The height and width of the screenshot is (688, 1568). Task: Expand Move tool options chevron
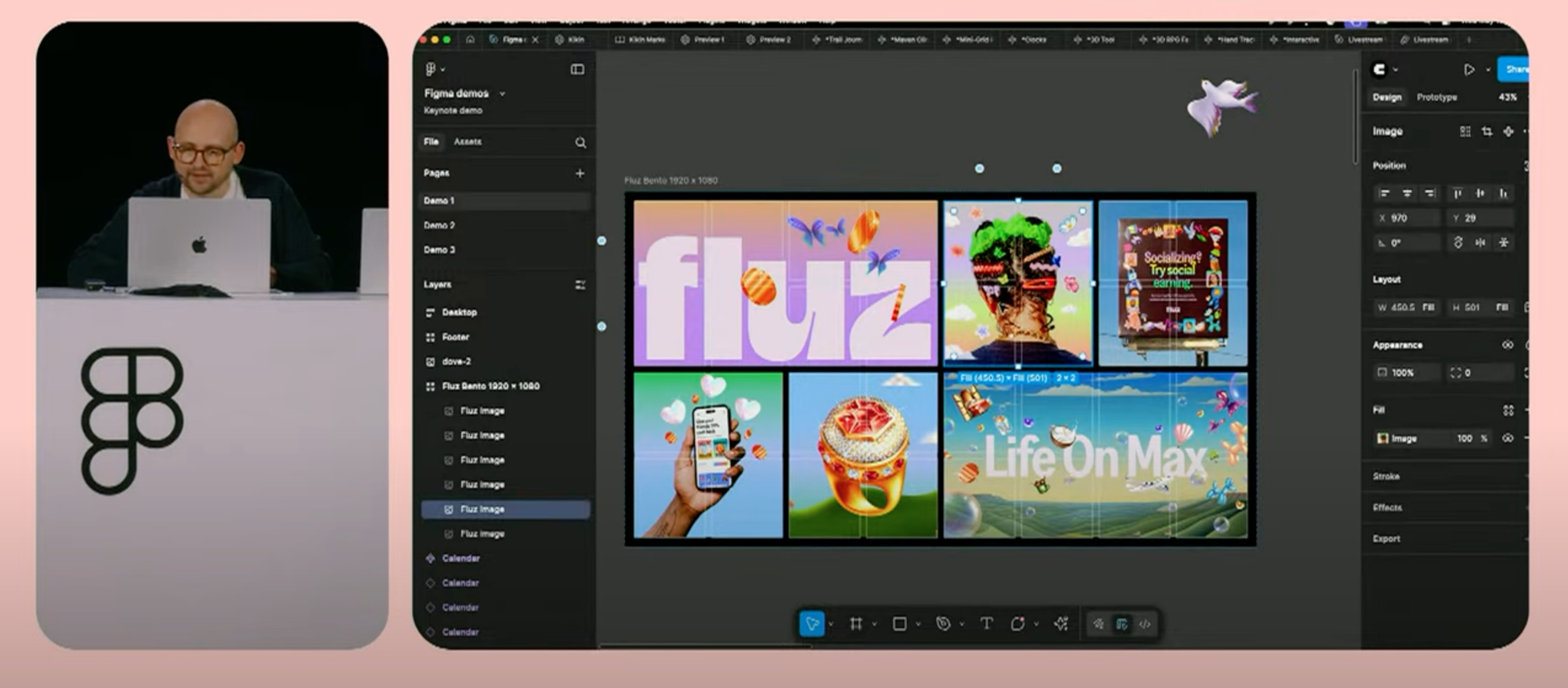[x=831, y=625]
